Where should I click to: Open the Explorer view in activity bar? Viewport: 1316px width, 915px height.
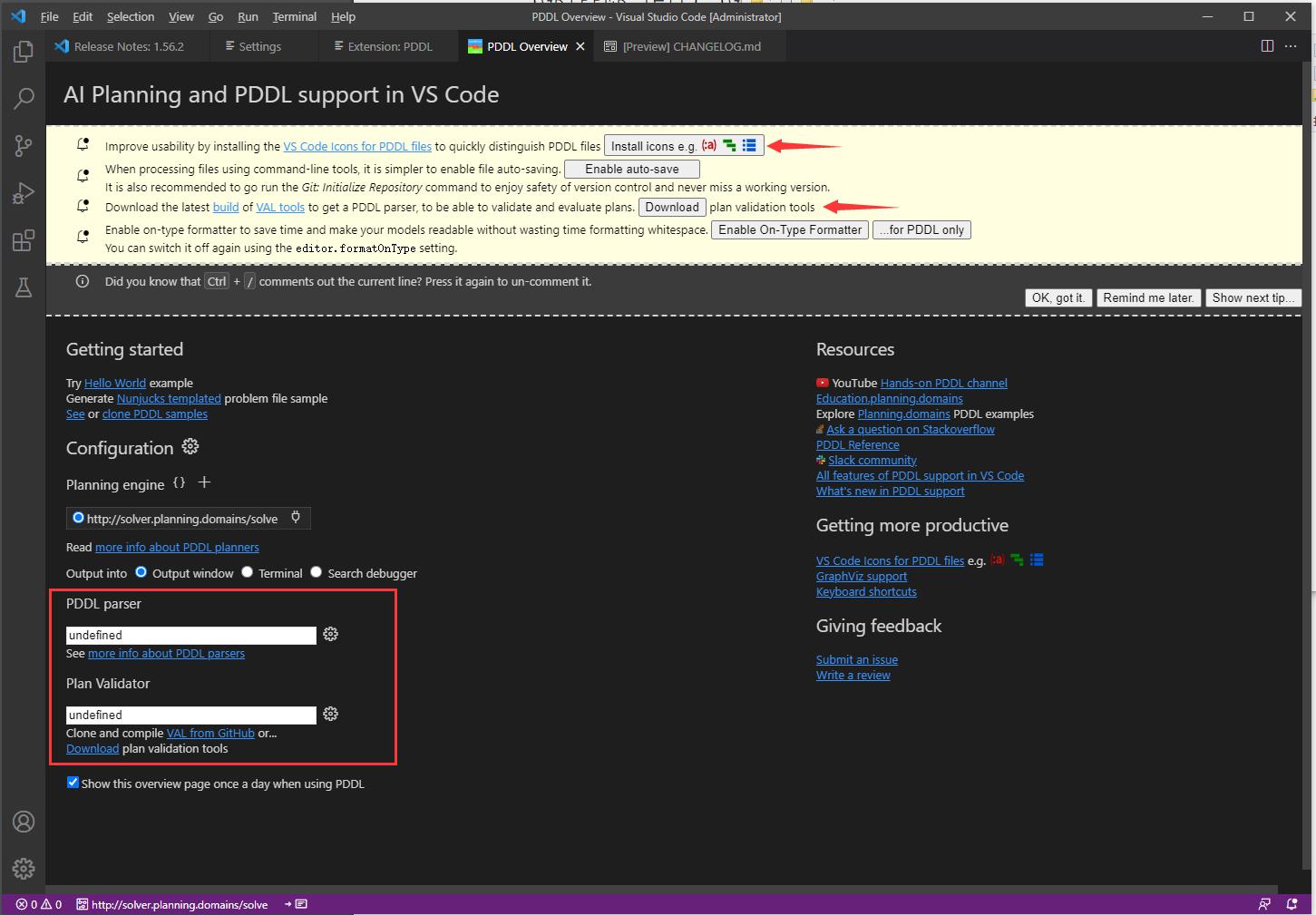point(24,53)
